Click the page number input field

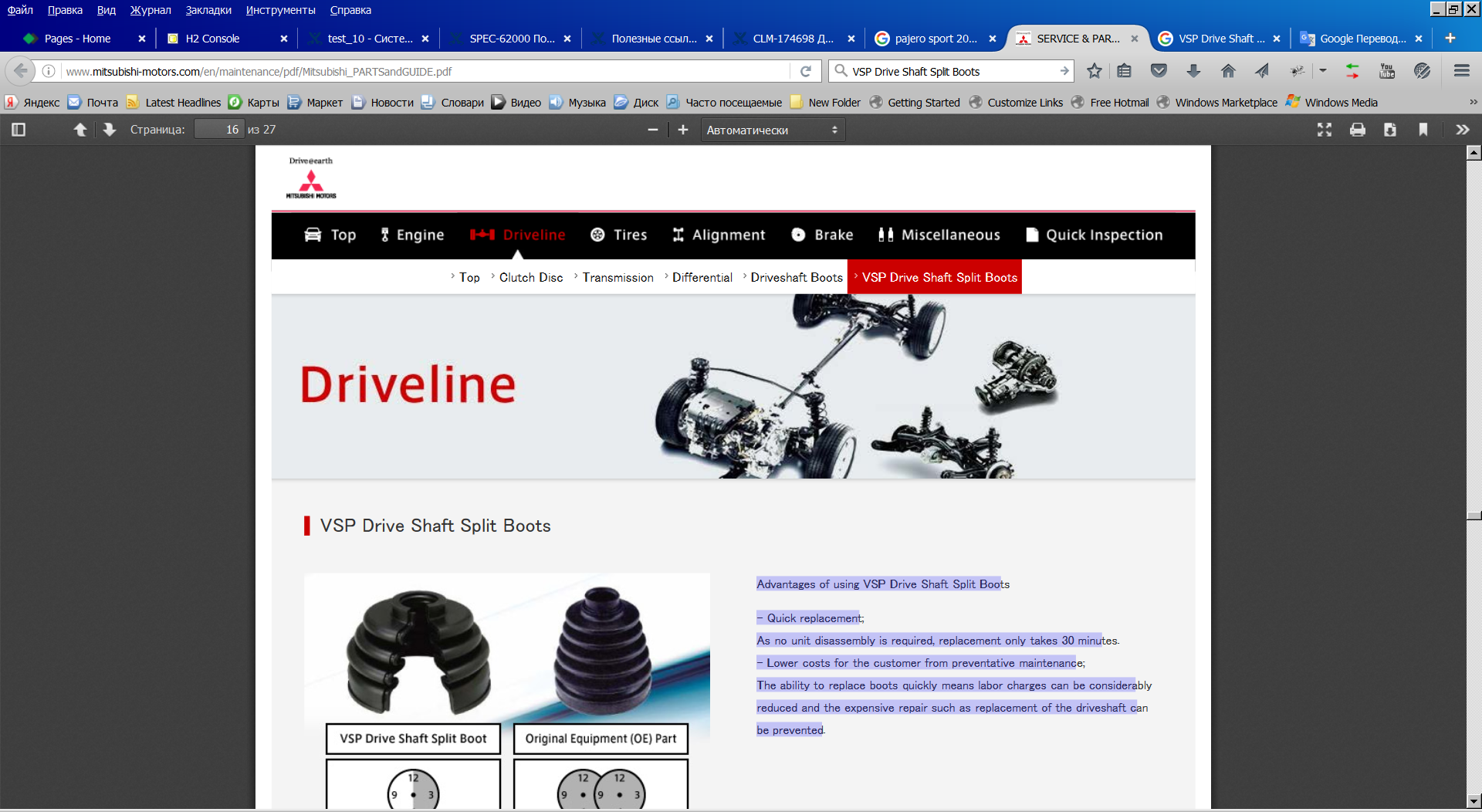[x=218, y=130]
